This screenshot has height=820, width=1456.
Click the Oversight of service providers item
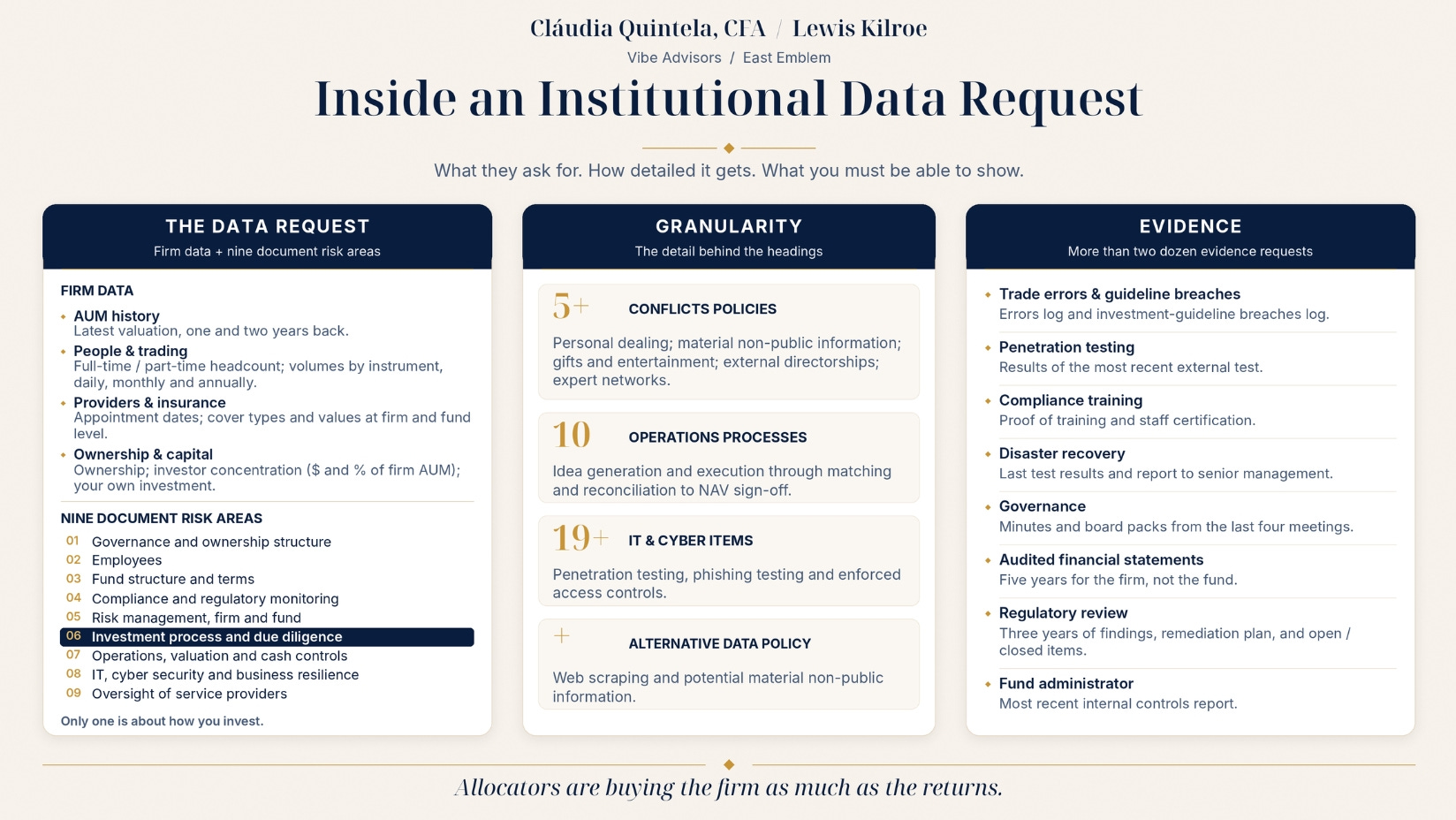[177, 694]
